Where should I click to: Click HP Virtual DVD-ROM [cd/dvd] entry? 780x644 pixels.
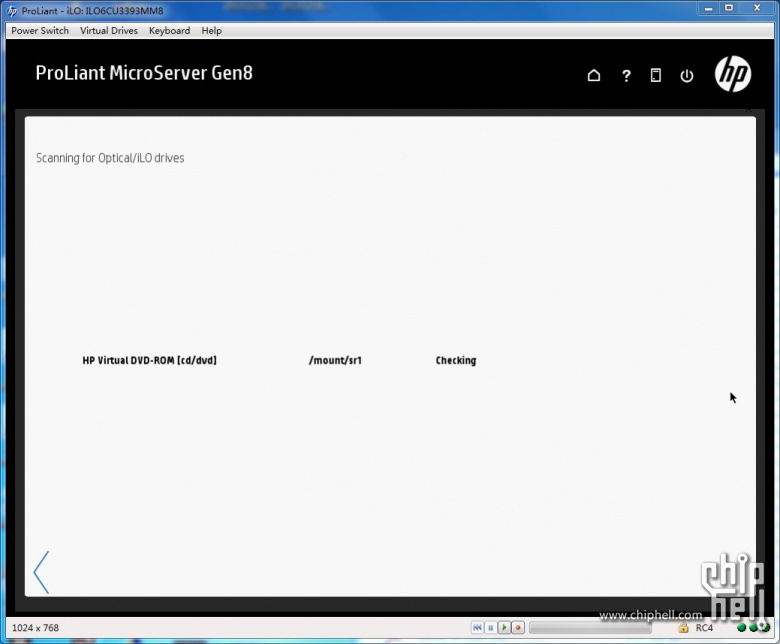(x=149, y=360)
